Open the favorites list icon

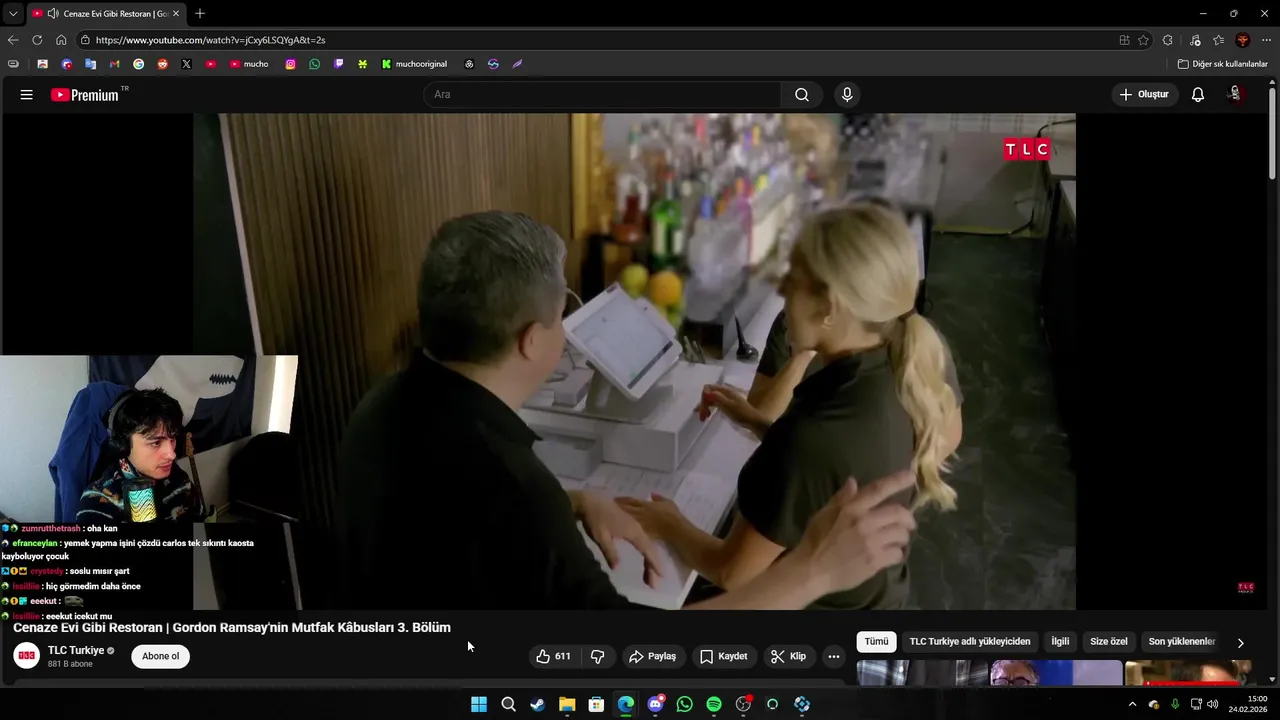coord(1219,40)
